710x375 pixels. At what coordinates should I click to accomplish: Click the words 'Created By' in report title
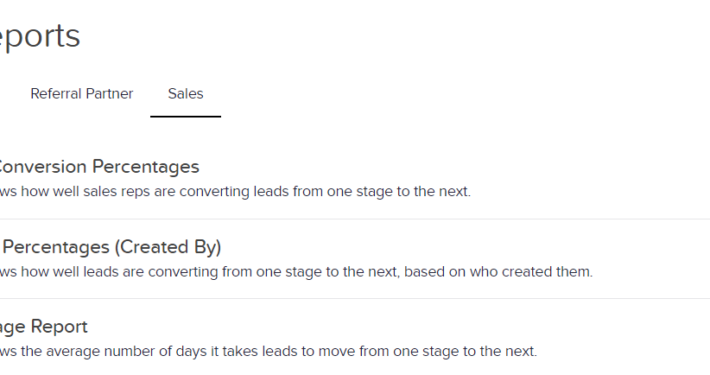[x=168, y=247]
